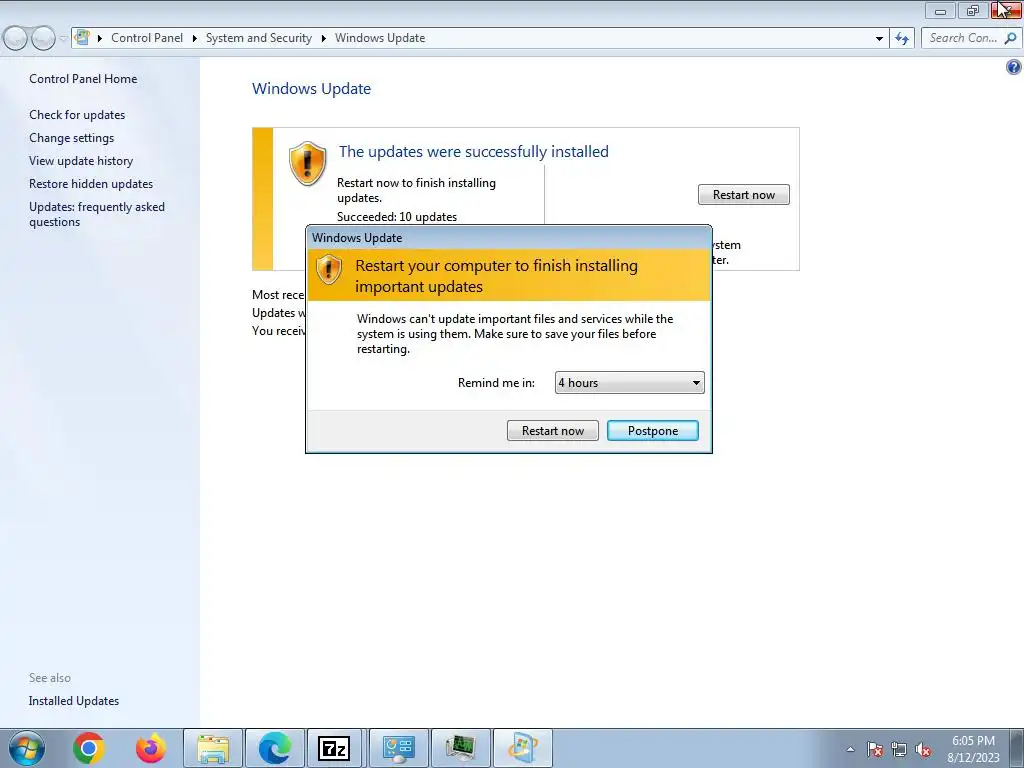This screenshot has width=1024, height=768.
Task: Click the Control Panel breadcrumb
Action: (147, 38)
